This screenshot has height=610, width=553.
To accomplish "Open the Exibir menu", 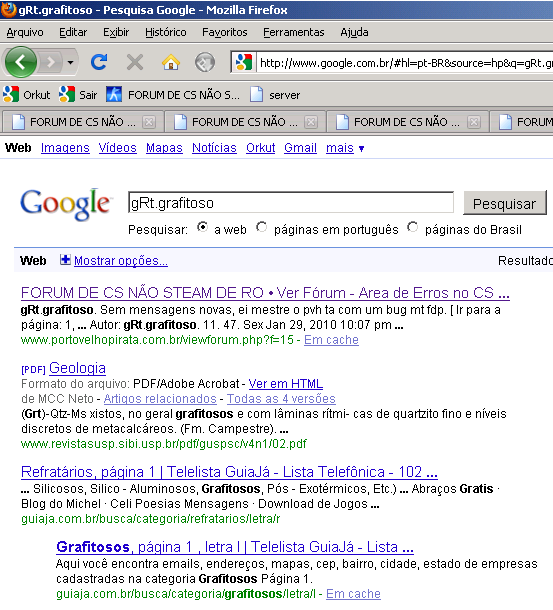I will tap(116, 32).
